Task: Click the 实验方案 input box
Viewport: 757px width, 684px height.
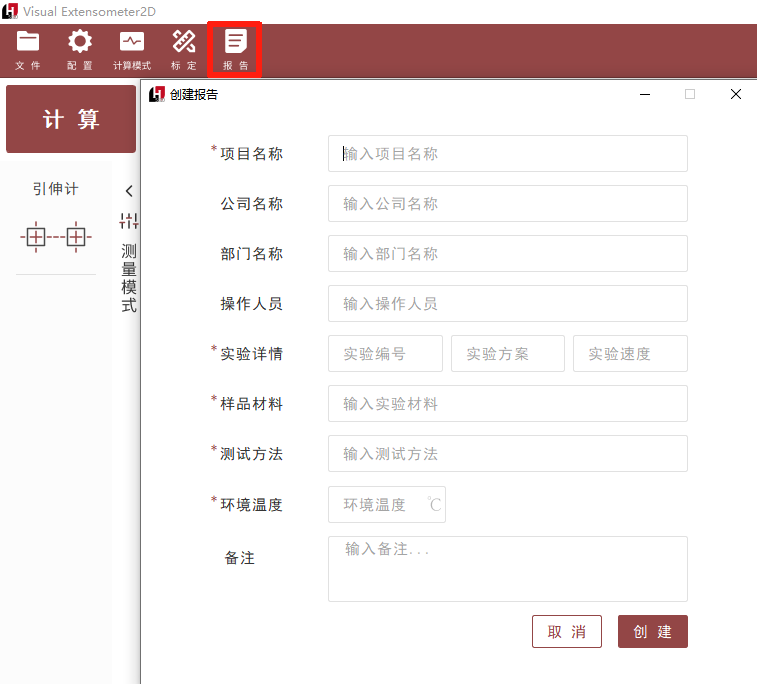Action: tap(507, 354)
